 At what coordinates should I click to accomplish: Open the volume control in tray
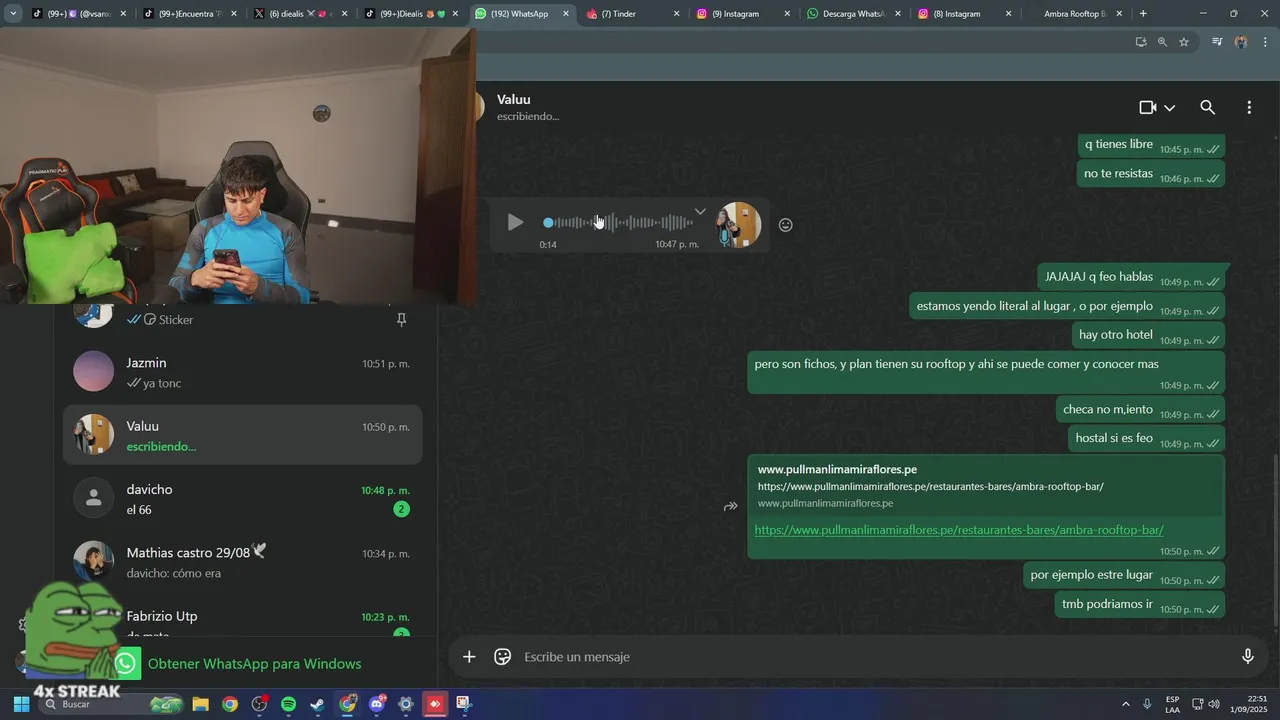pyautogui.click(x=1214, y=704)
